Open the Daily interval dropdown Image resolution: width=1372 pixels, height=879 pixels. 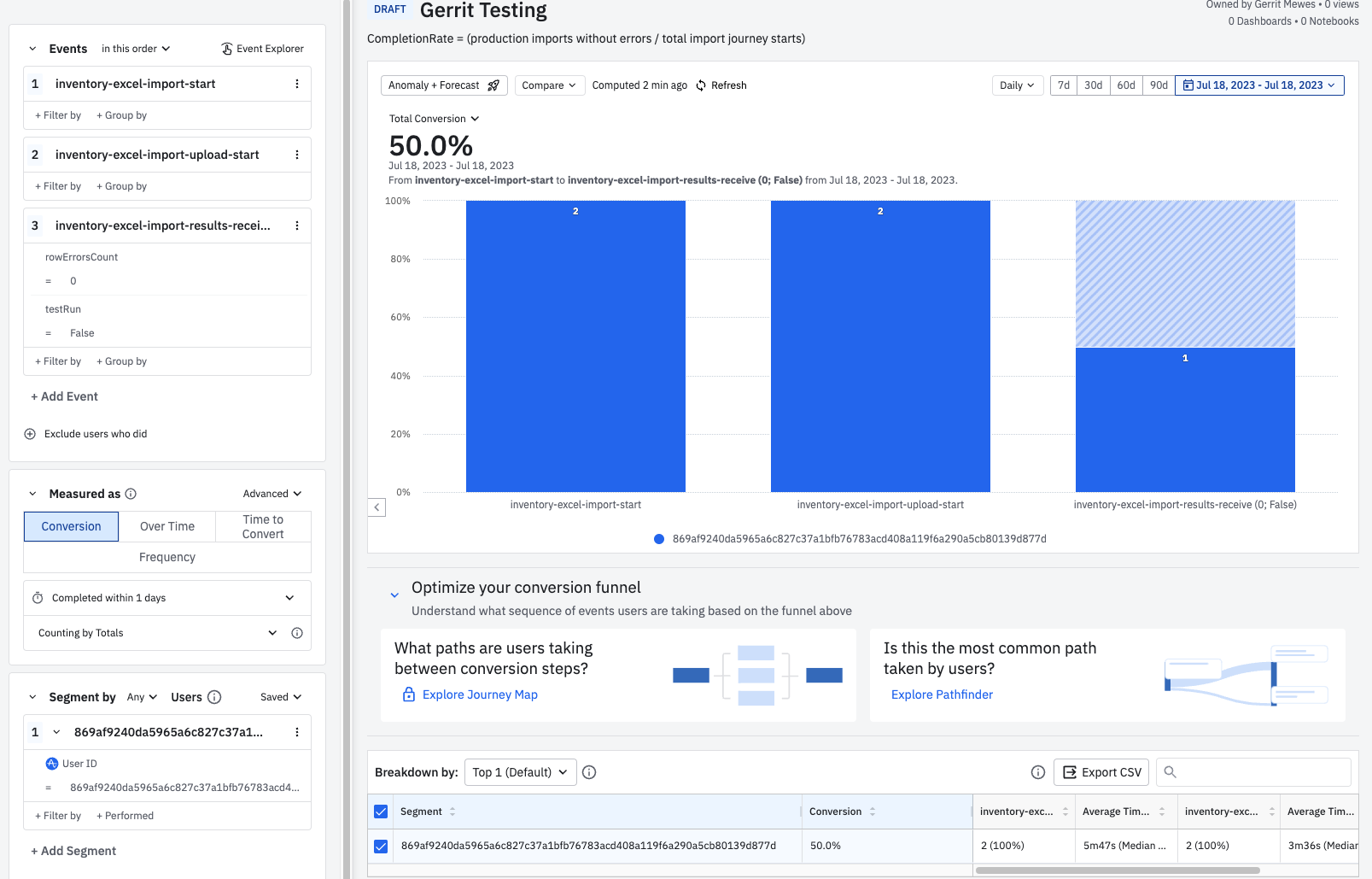[x=1018, y=85]
